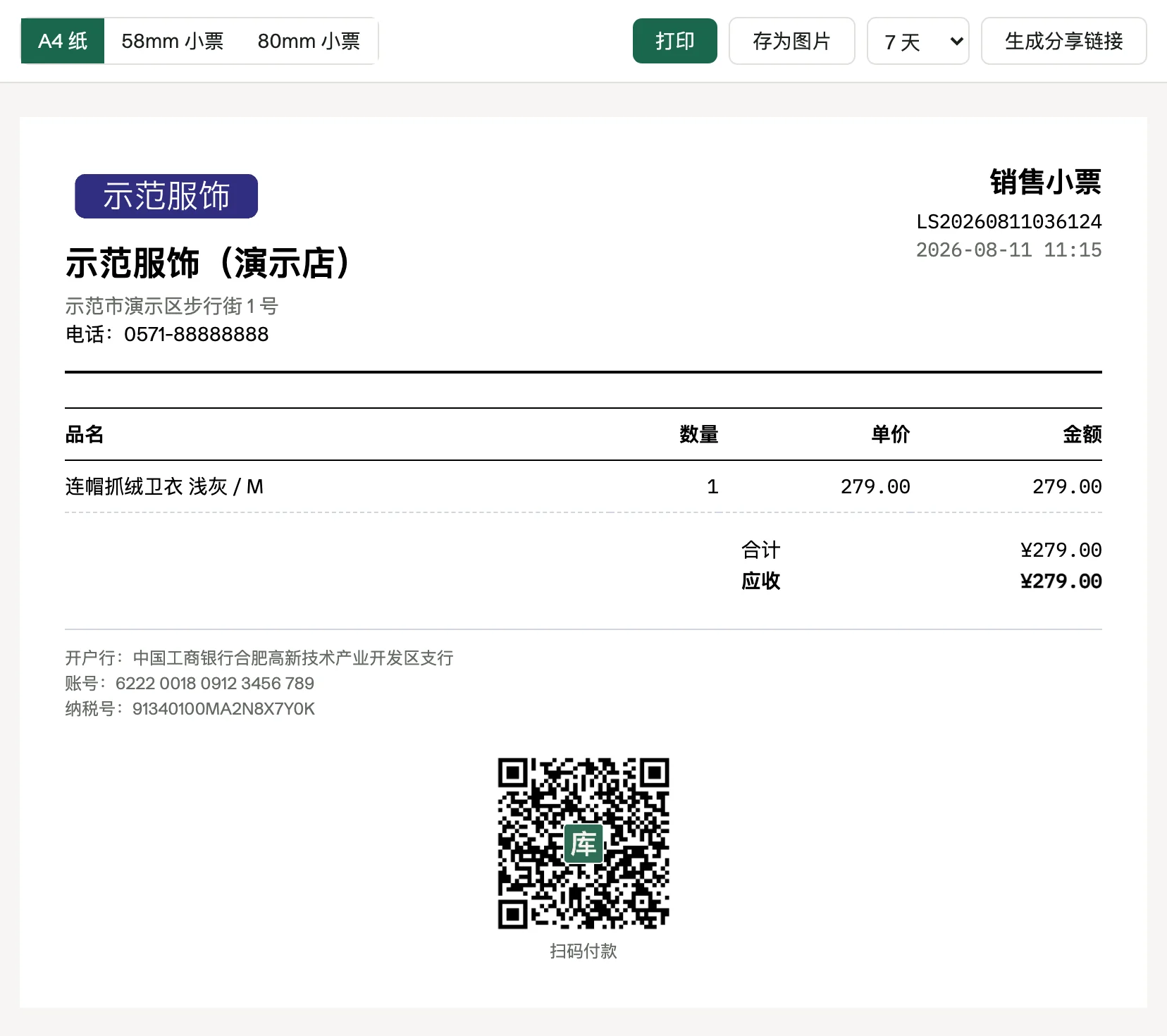Click tax ID 91340100MA2N8X7Y0K

click(x=223, y=708)
